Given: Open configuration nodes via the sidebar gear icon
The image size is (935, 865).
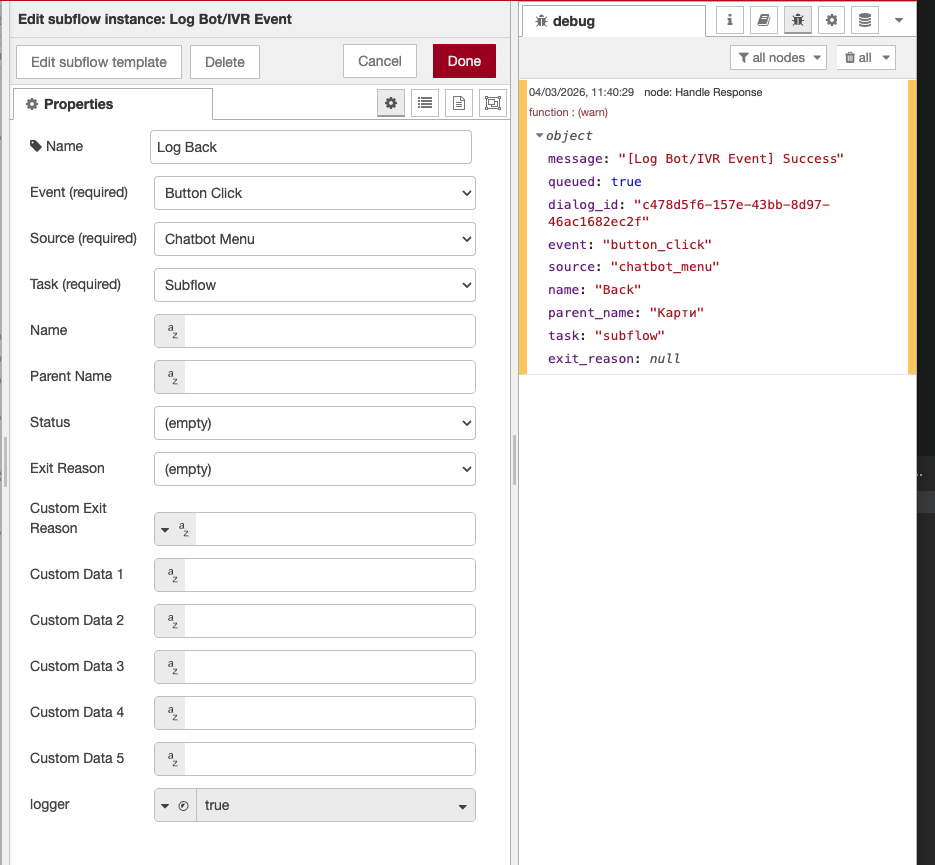Looking at the screenshot, I should click(831, 20).
